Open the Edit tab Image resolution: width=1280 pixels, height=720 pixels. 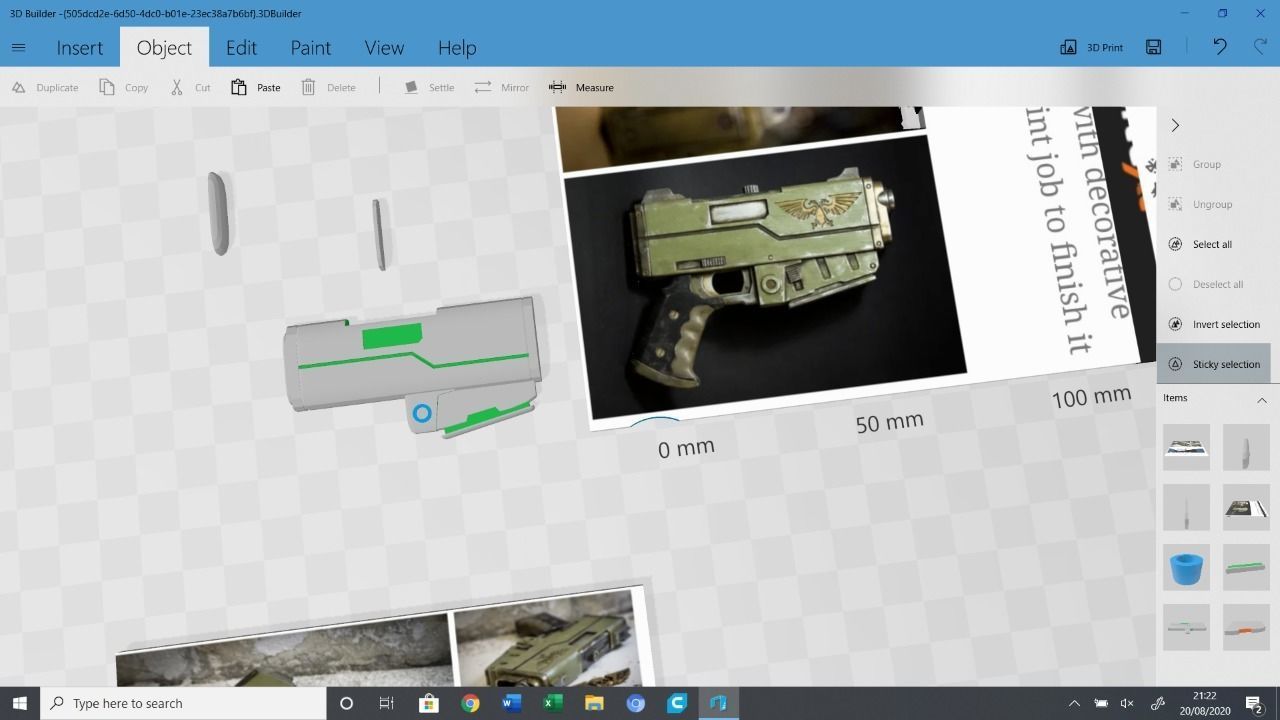(x=241, y=48)
